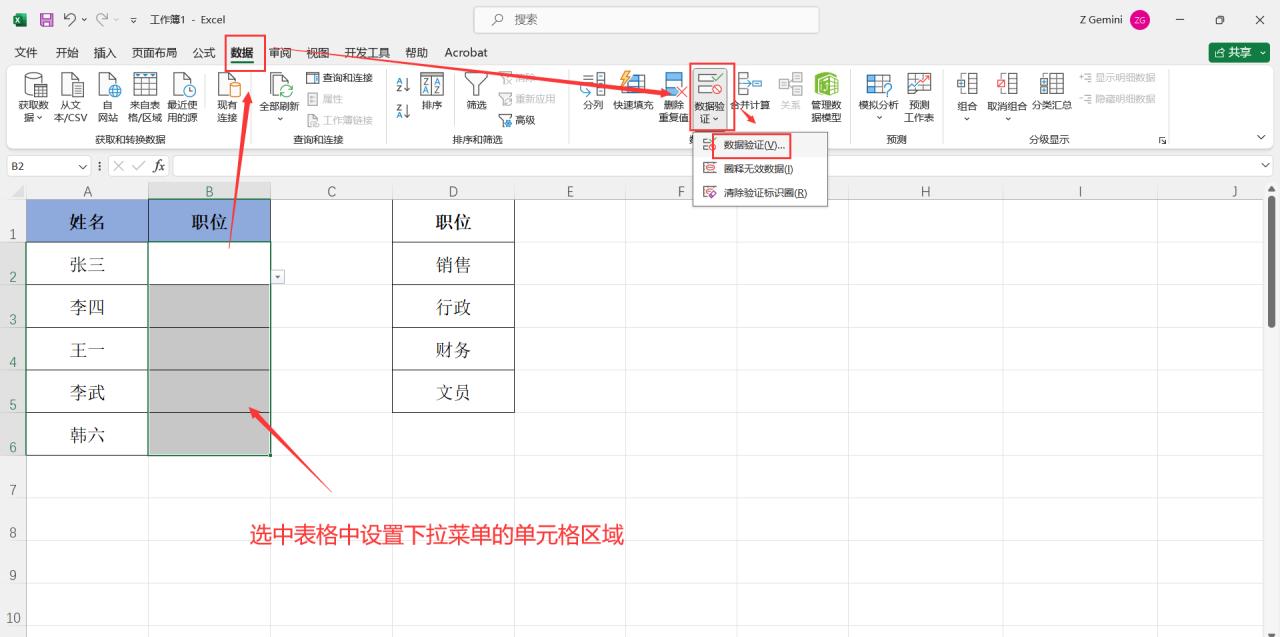Click the 来自表格/区域 icon
The image size is (1280, 637).
tap(144, 98)
